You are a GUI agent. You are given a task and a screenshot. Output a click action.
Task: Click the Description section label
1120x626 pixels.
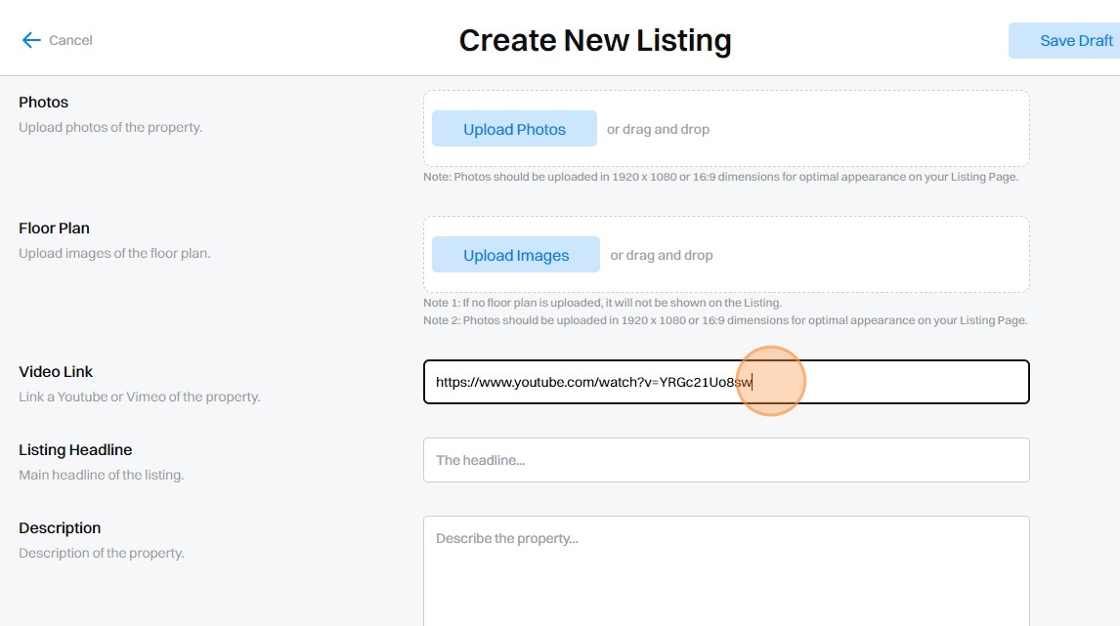click(60, 528)
